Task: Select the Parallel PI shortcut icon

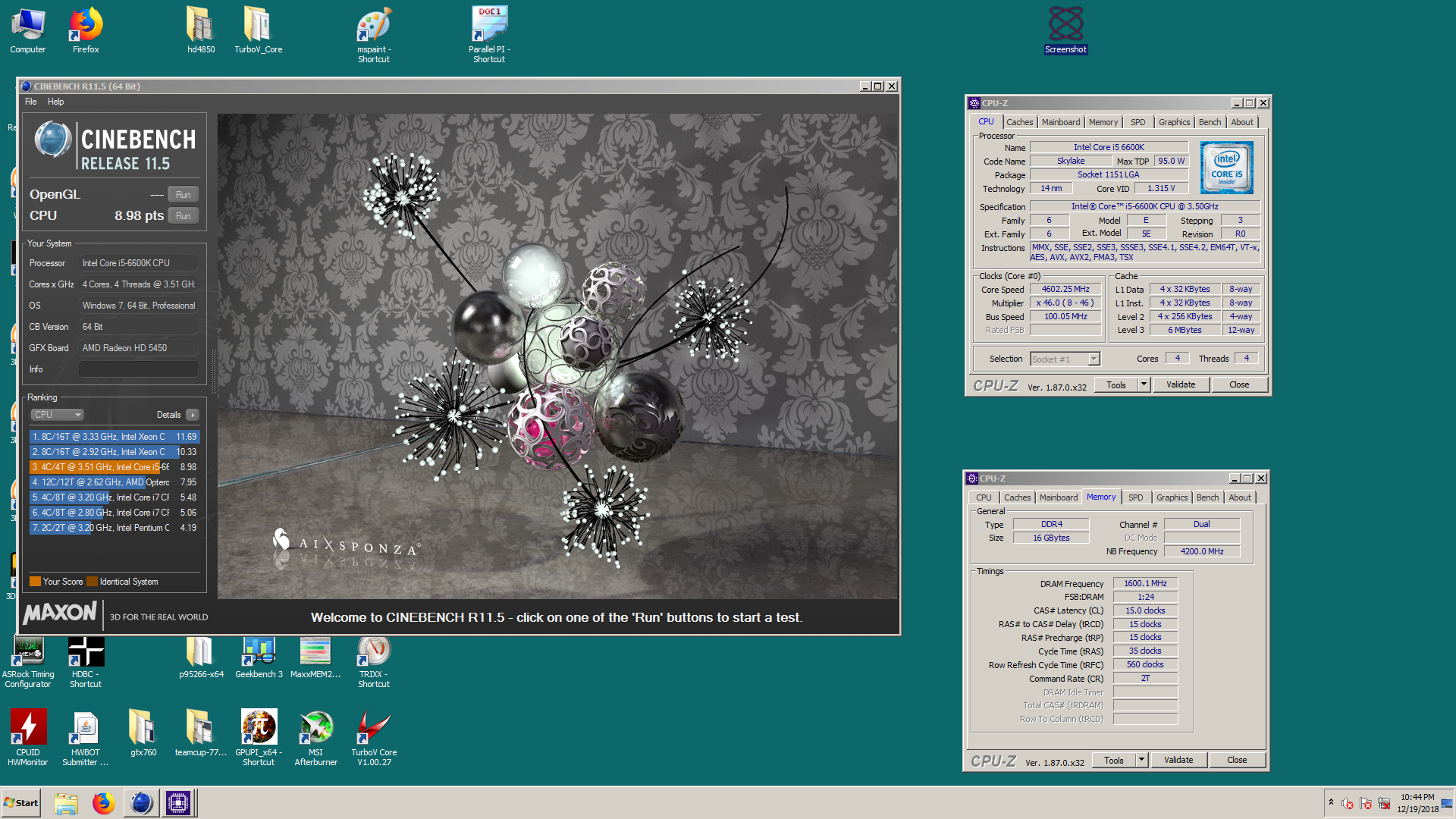Action: tap(489, 35)
